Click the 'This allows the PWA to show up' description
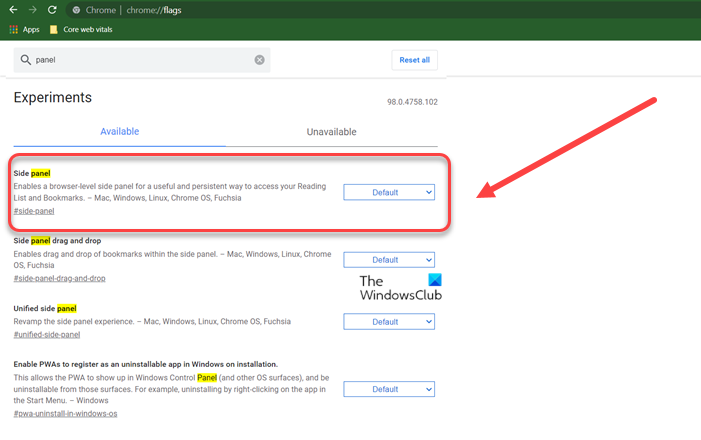Image resolution: width=701 pixels, height=440 pixels. [171, 389]
